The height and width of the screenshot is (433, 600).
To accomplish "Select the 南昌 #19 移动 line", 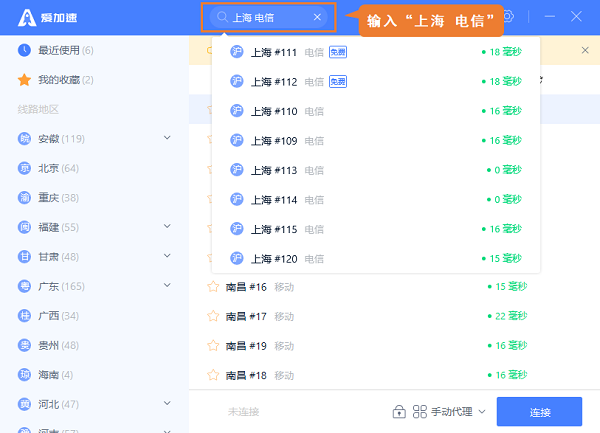I will click(394, 345).
